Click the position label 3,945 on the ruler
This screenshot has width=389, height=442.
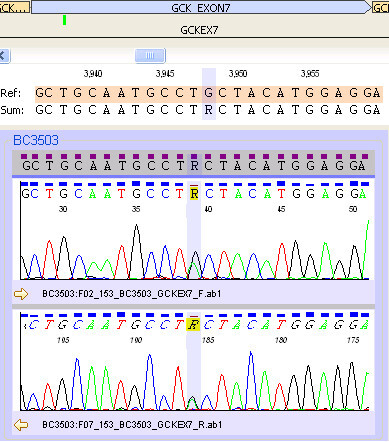[165, 74]
